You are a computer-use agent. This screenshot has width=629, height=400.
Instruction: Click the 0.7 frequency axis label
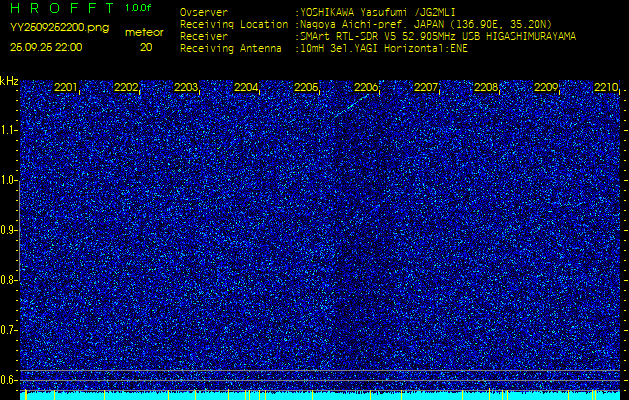coord(8,331)
